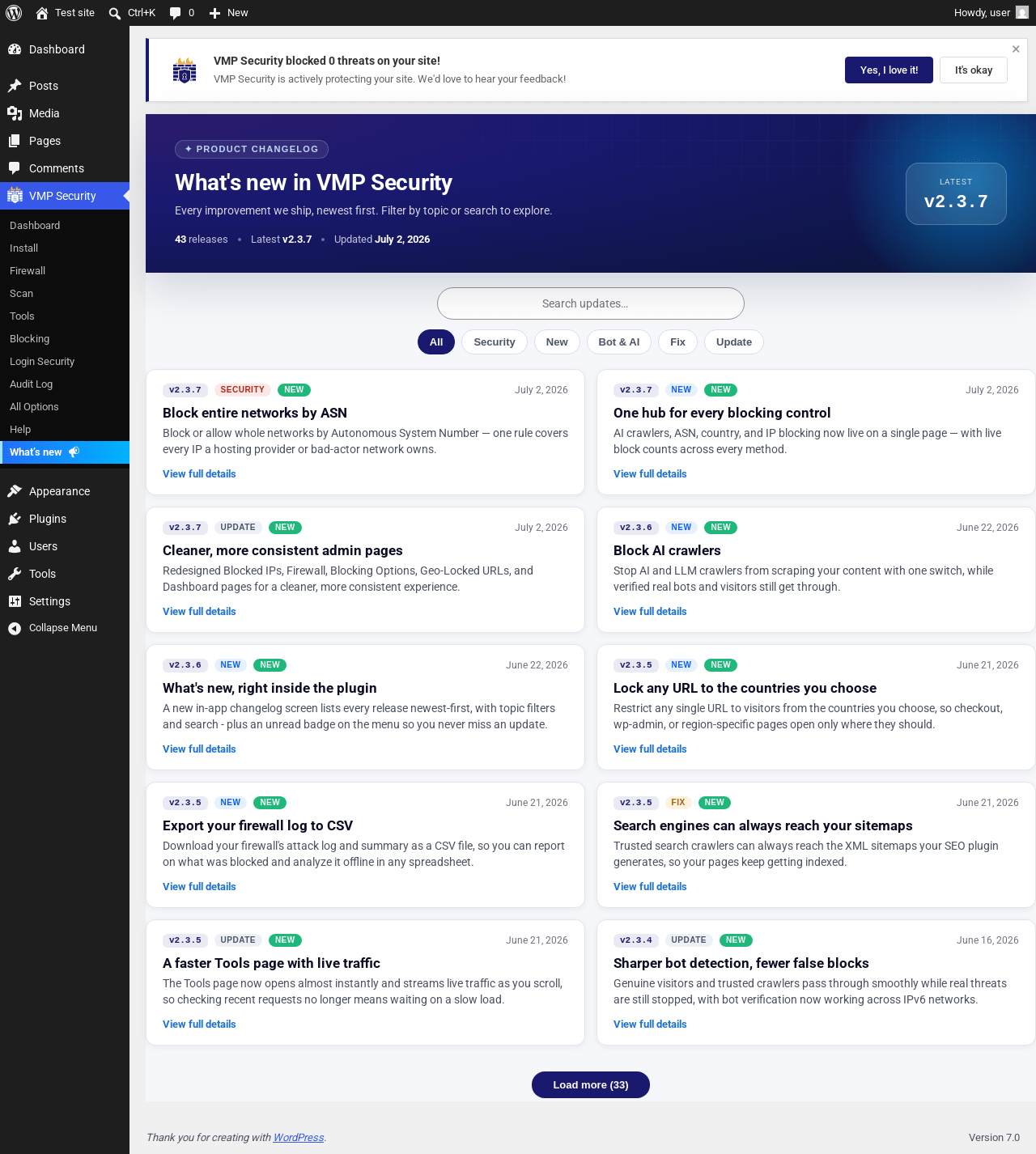Click the FIX tag on the sitemaps card
This screenshot has width=1036, height=1154.
pos(678,803)
